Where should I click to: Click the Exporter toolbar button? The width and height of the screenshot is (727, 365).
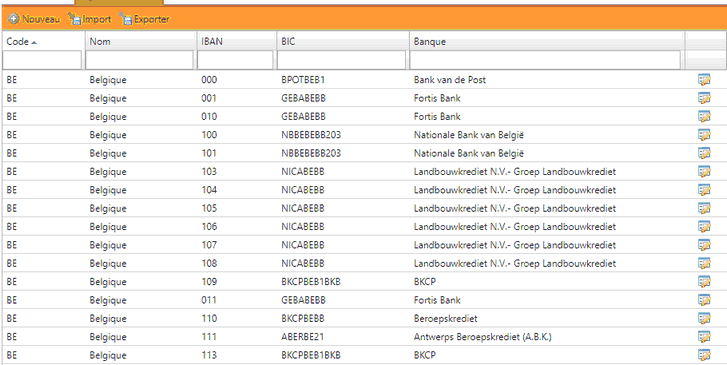[145, 19]
